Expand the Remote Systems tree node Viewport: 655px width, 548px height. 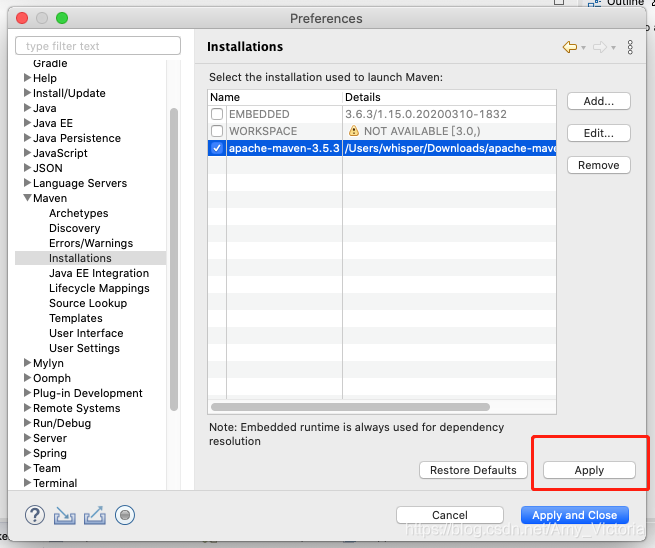point(27,408)
